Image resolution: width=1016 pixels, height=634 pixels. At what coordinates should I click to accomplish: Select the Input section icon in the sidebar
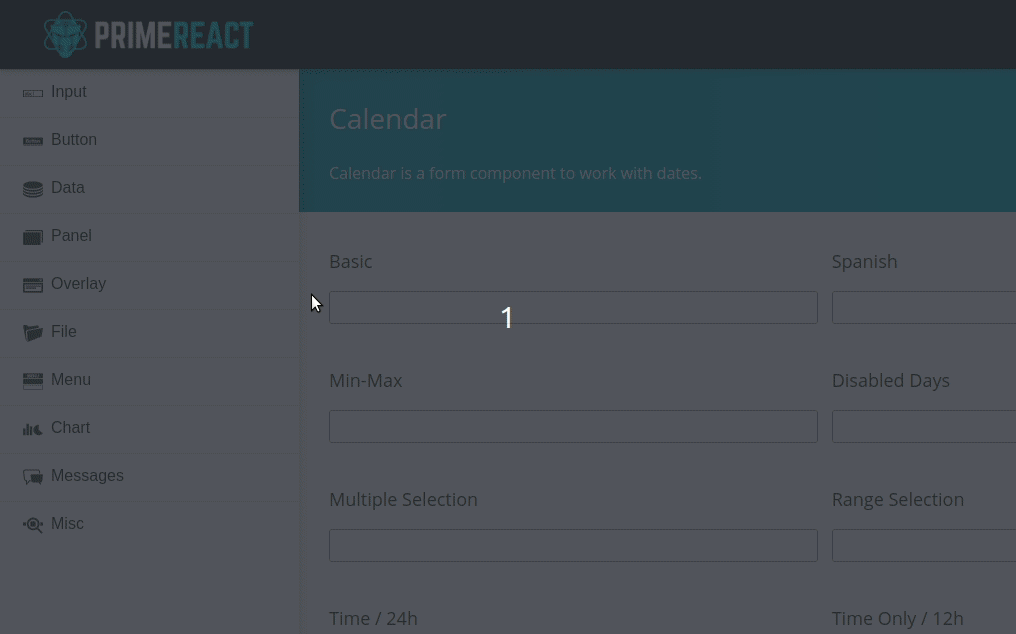[x=33, y=92]
